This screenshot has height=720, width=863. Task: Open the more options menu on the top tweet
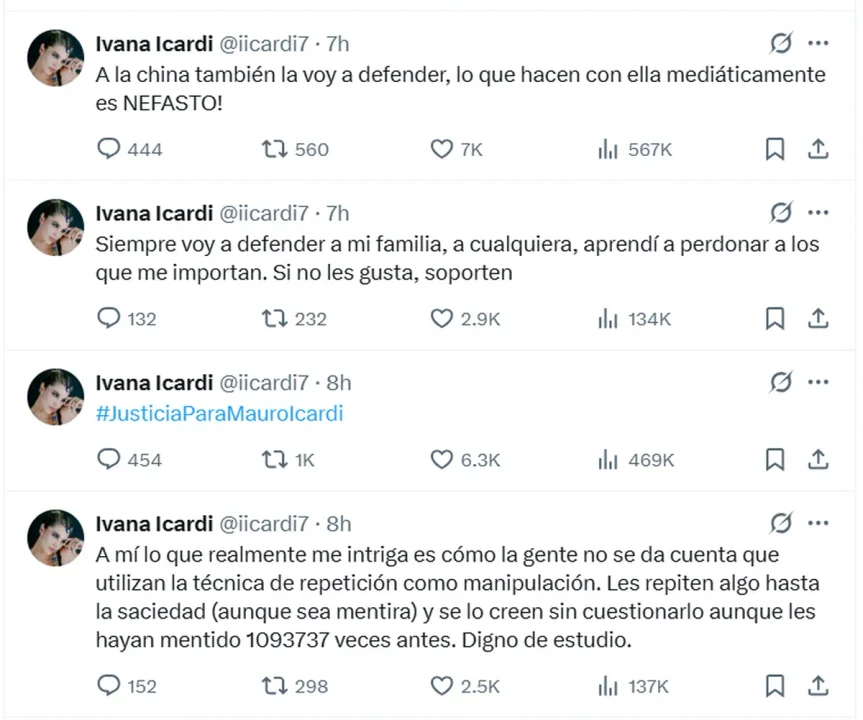pyautogui.click(x=819, y=43)
